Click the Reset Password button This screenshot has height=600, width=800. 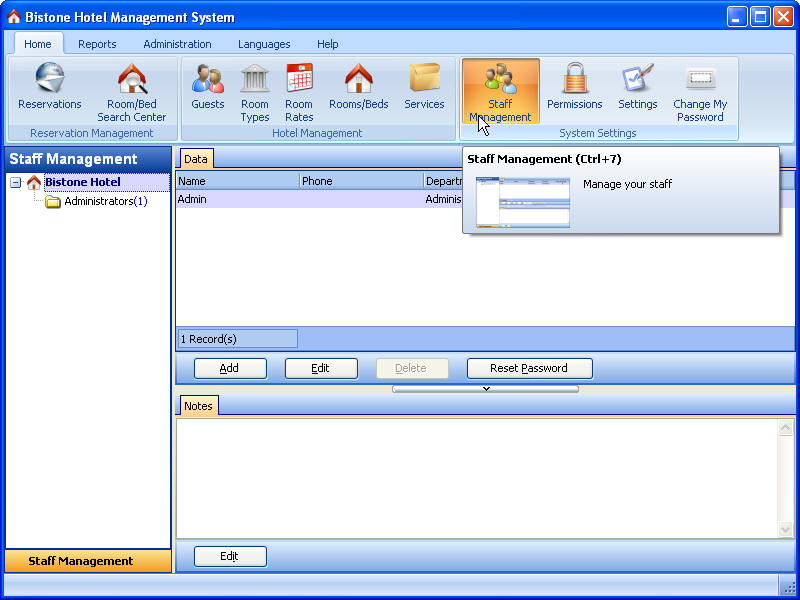click(529, 368)
